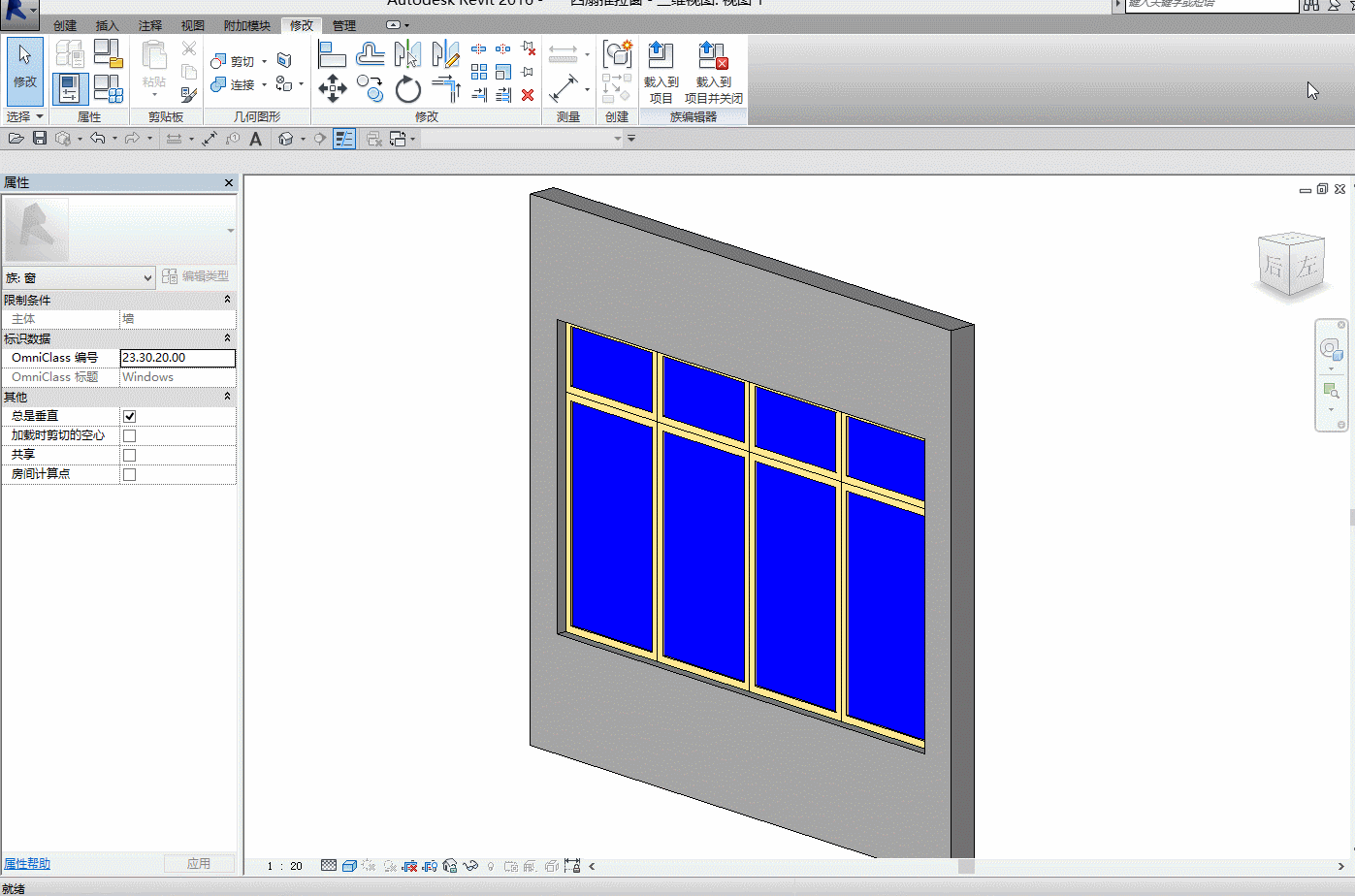Click the 1 : 20 view scale
1355x896 pixels.
285,866
